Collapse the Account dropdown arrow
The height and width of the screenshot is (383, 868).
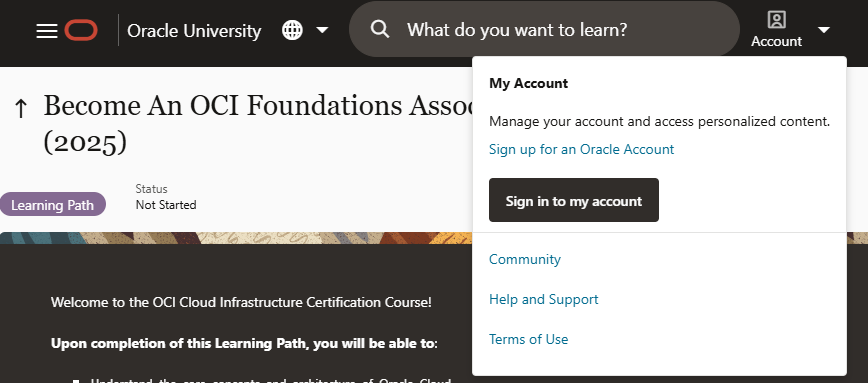point(824,30)
